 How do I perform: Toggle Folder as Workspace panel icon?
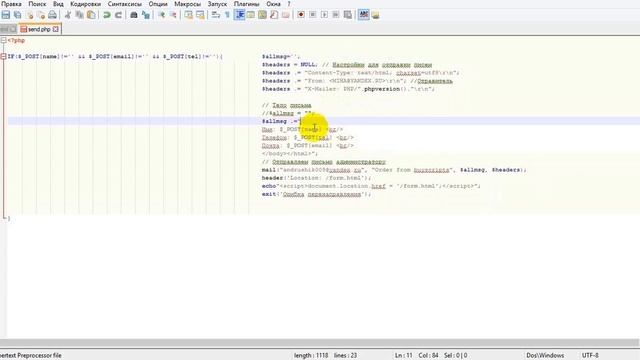pos(286,15)
